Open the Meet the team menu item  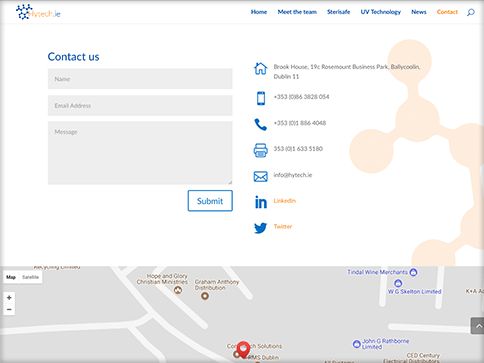click(297, 12)
